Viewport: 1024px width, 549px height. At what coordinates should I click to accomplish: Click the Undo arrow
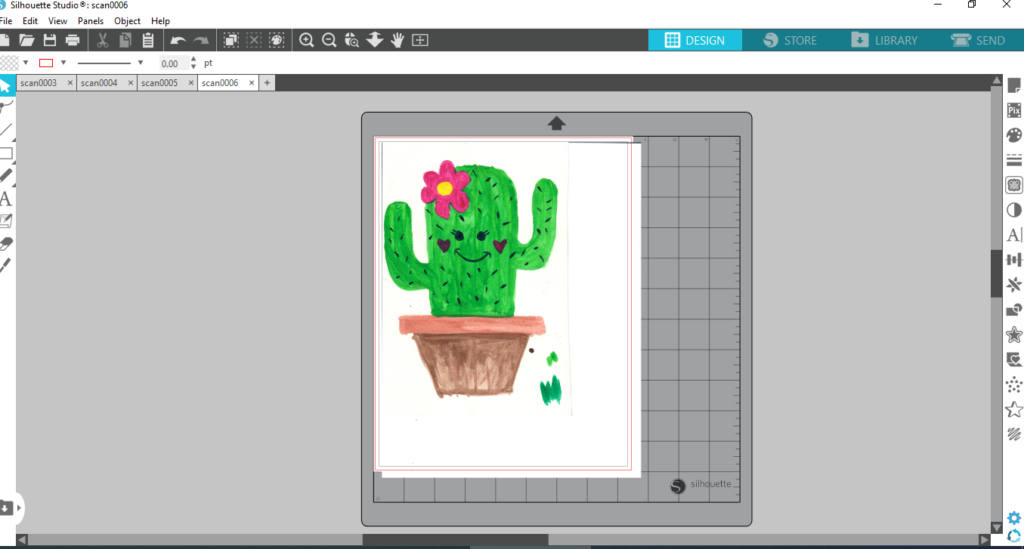tap(178, 40)
